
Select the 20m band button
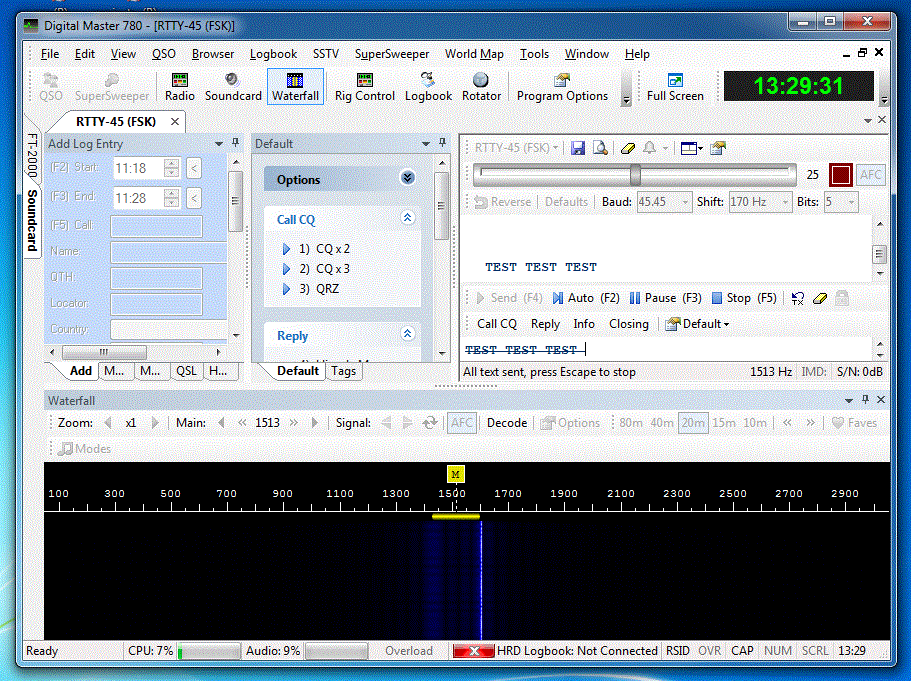click(693, 423)
